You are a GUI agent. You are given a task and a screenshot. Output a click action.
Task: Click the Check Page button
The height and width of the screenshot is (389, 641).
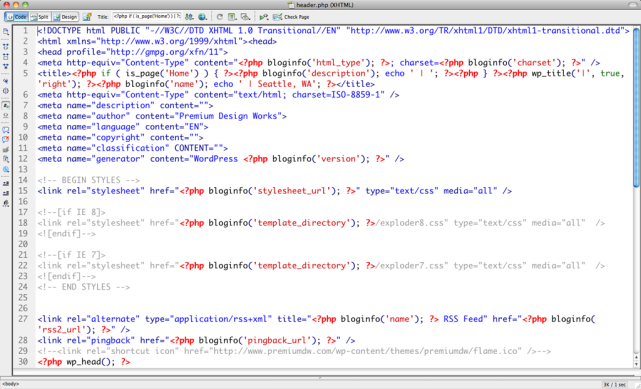(x=291, y=17)
